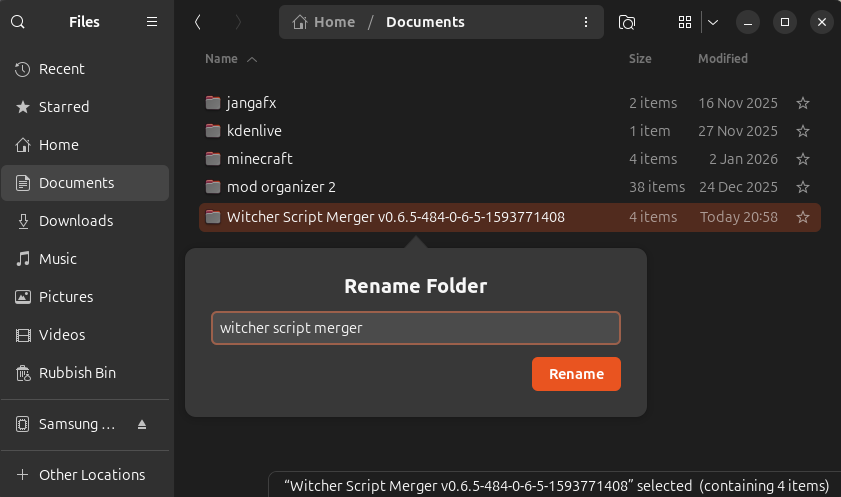Switch to grid view icon
This screenshot has width=841, height=497.
coord(685,22)
